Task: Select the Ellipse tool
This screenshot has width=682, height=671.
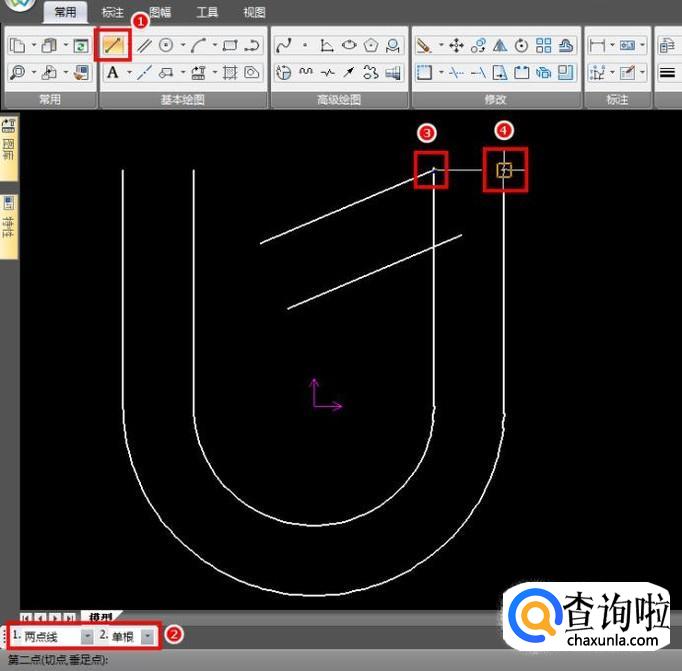Action: 349,45
